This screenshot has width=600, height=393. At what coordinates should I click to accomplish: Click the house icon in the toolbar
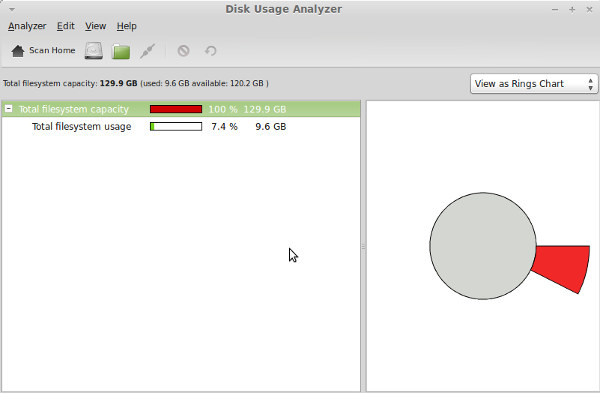click(x=18, y=51)
